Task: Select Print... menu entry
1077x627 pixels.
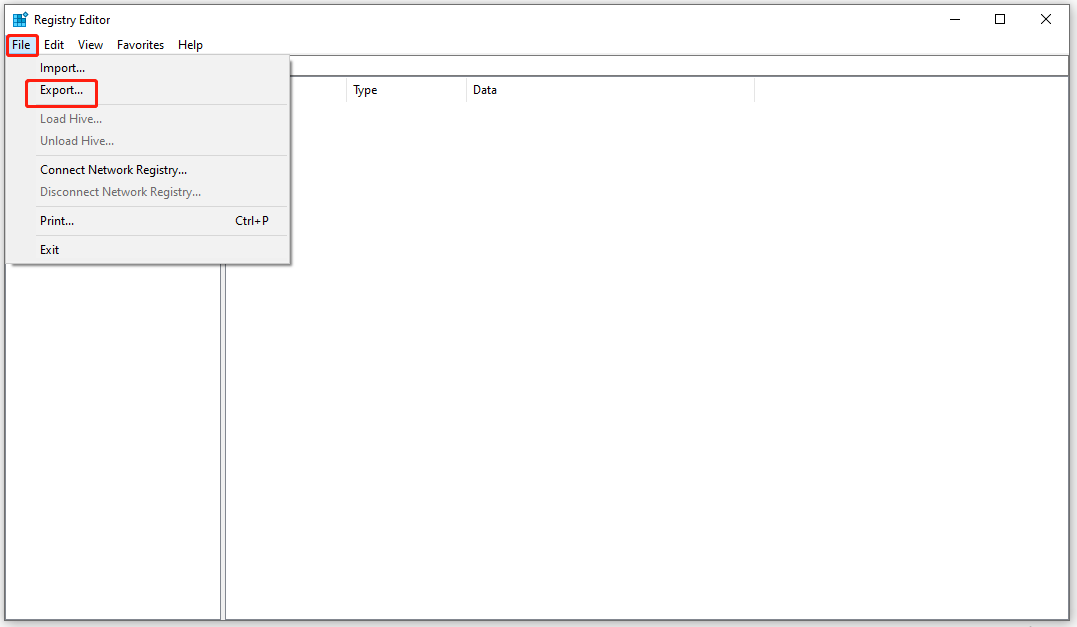Action: coord(148,220)
